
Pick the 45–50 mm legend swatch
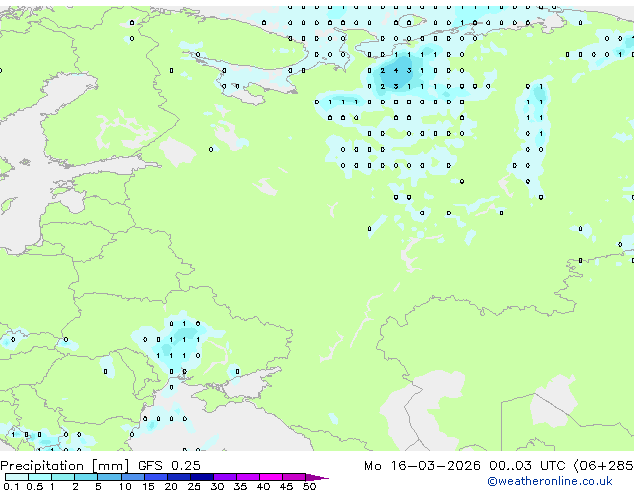[x=294, y=477]
